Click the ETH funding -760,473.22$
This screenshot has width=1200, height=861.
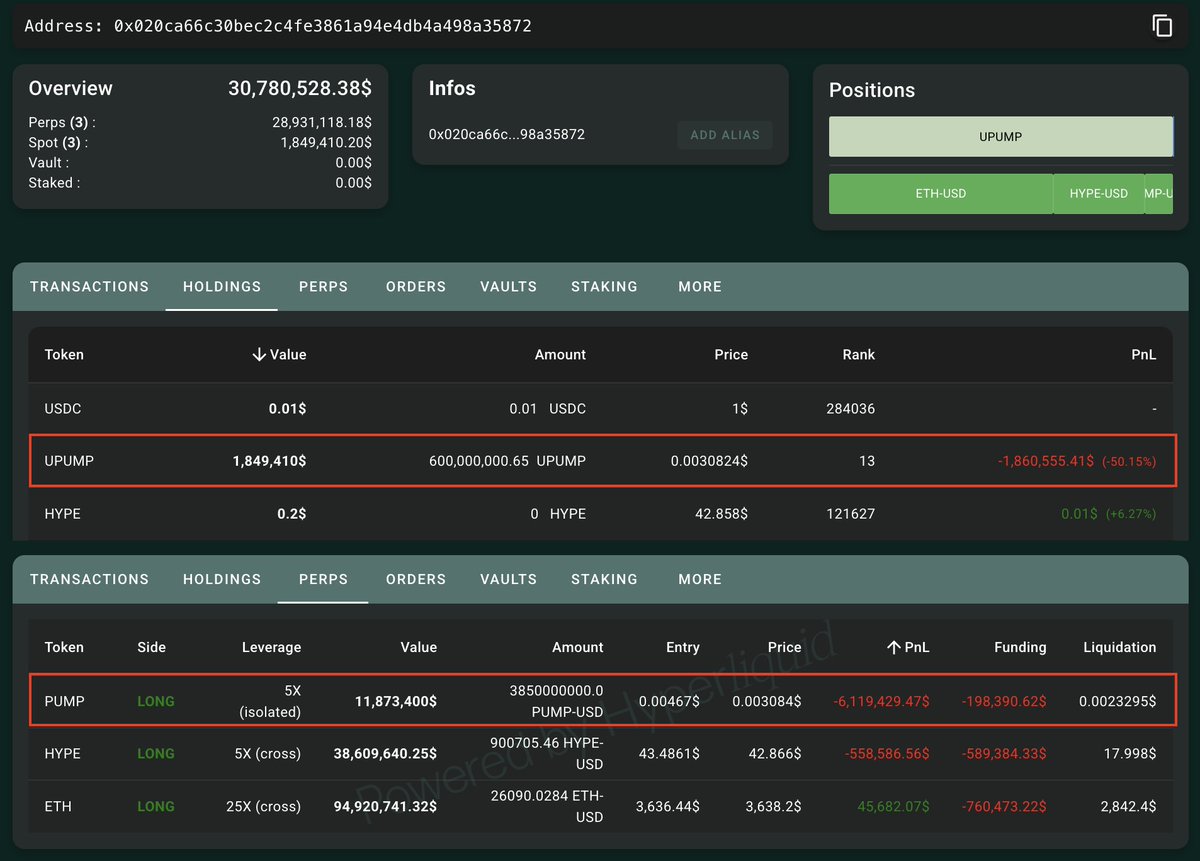1003,806
